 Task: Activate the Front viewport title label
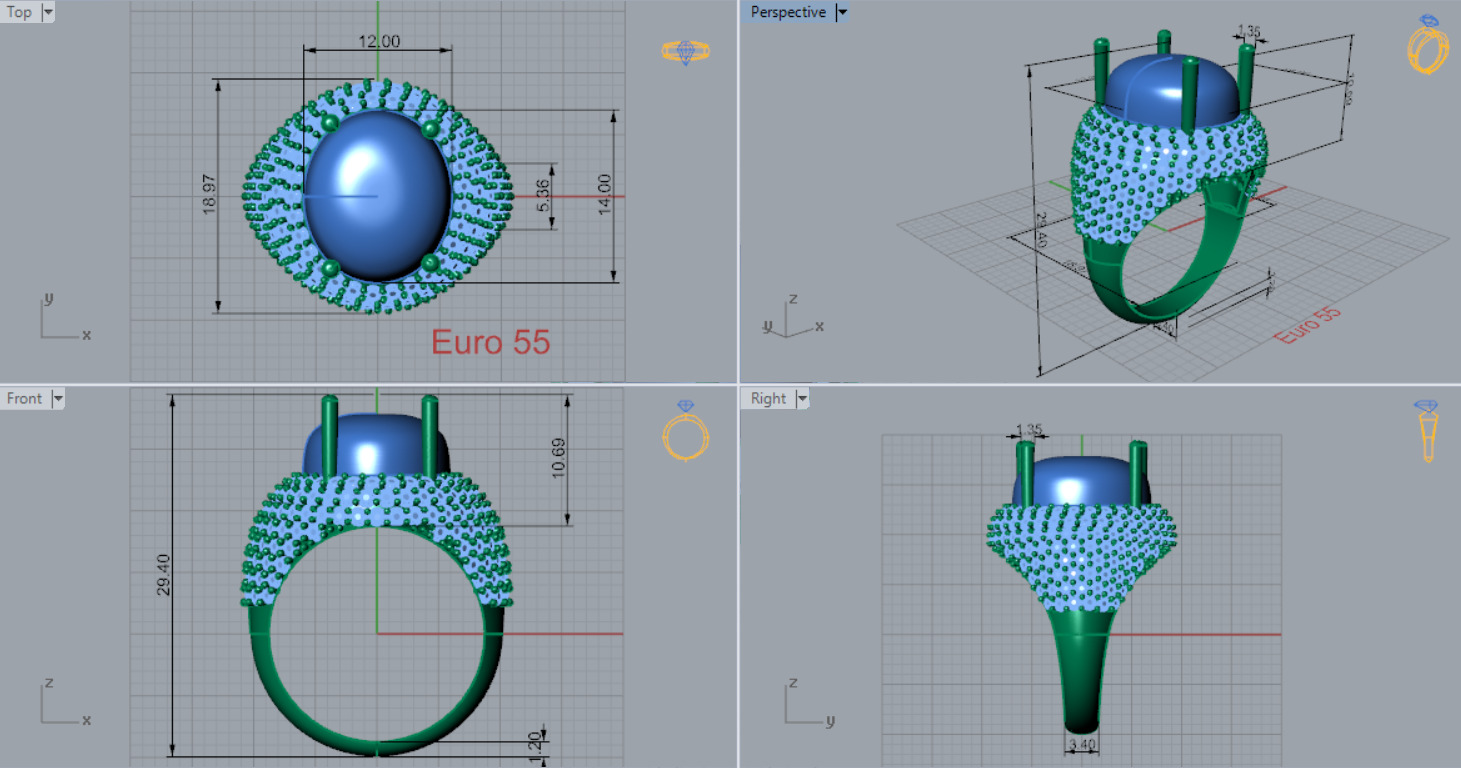(25, 399)
